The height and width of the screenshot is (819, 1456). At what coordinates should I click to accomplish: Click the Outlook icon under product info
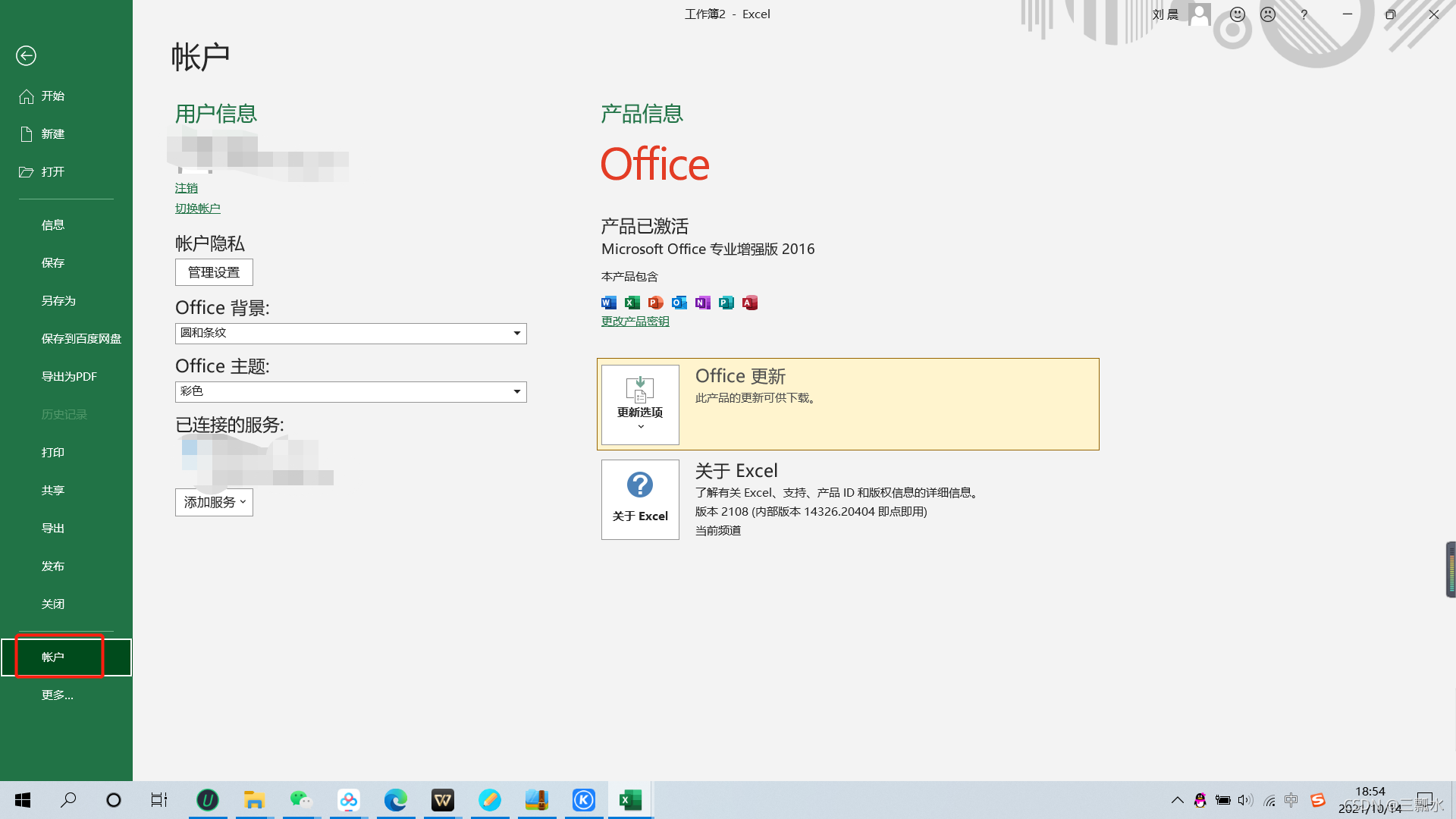coord(679,303)
